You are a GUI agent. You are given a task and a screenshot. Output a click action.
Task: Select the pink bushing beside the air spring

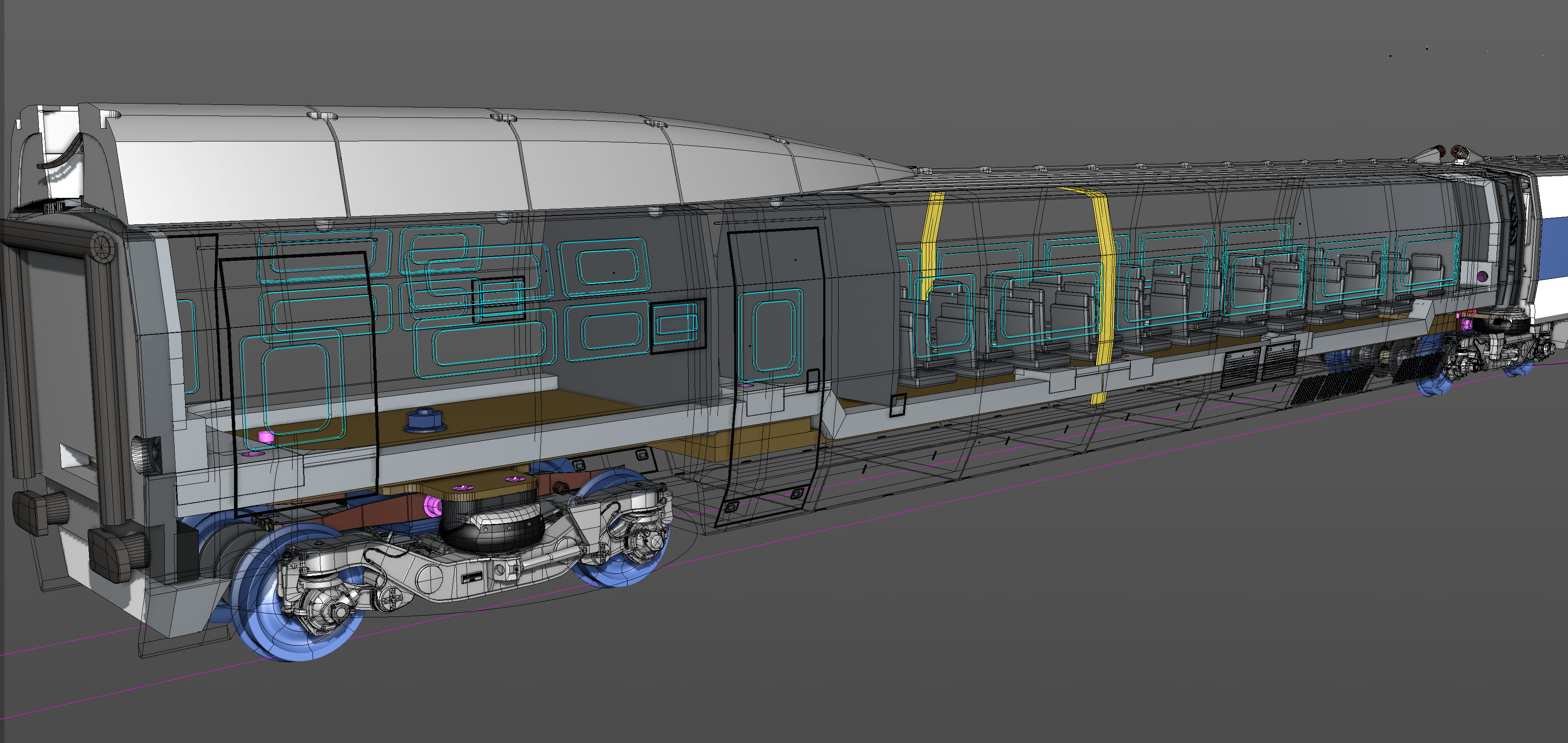pos(433,505)
